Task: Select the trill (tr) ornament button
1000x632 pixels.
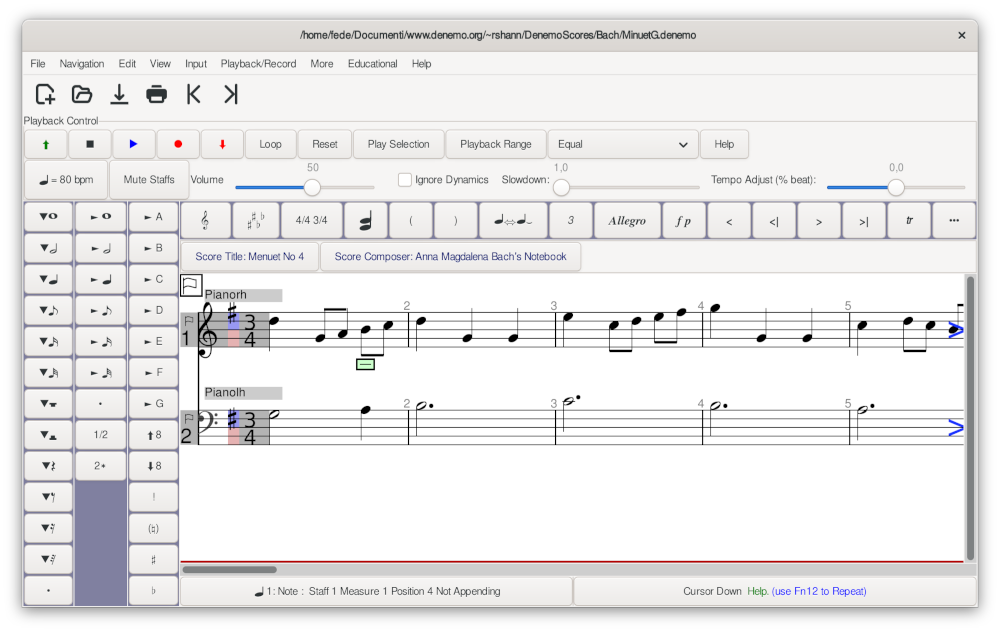Action: pyautogui.click(x=909, y=220)
